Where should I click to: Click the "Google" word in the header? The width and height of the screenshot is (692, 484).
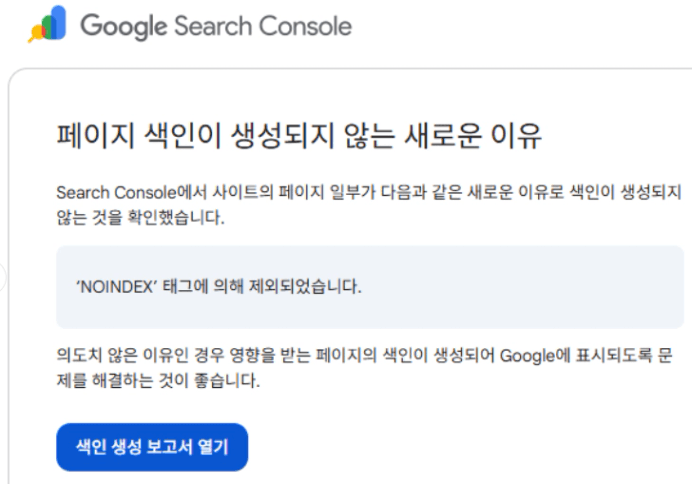tap(121, 25)
